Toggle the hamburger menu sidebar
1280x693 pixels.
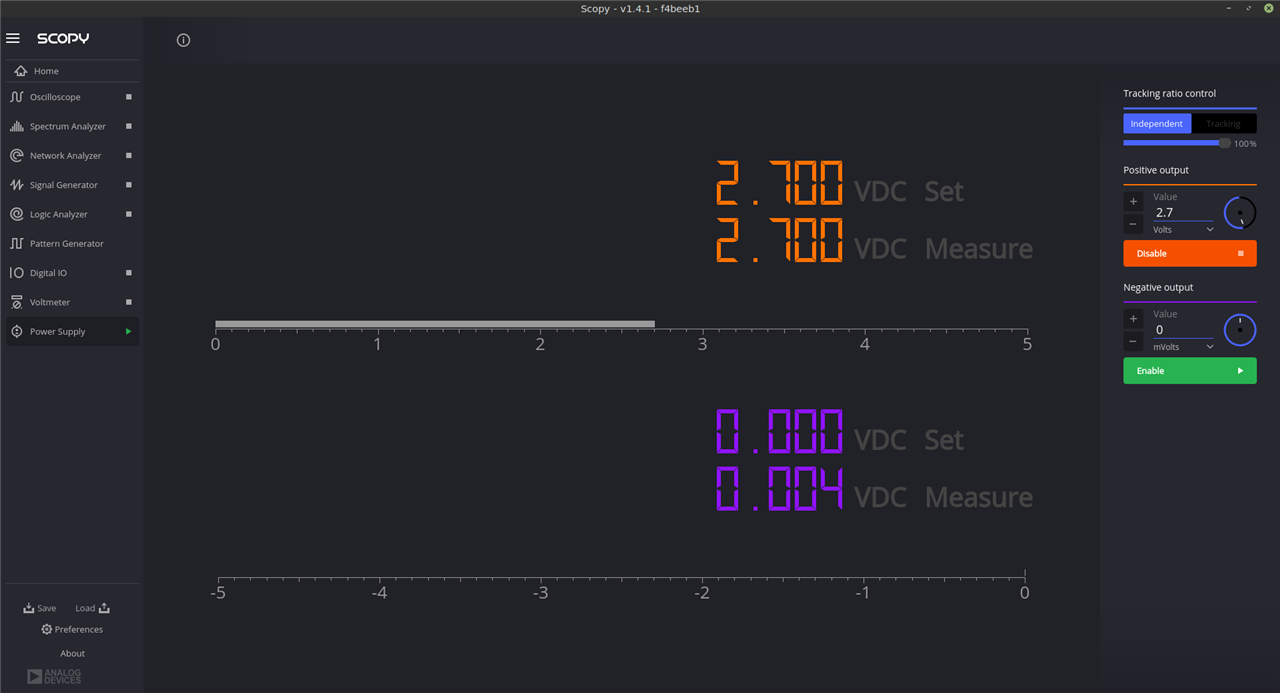(x=13, y=38)
